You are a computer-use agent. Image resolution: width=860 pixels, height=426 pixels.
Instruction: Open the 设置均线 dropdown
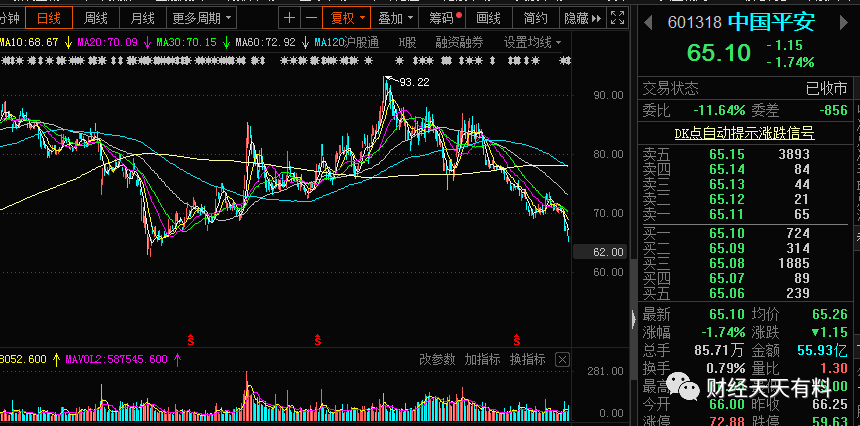pyautogui.click(x=533, y=42)
